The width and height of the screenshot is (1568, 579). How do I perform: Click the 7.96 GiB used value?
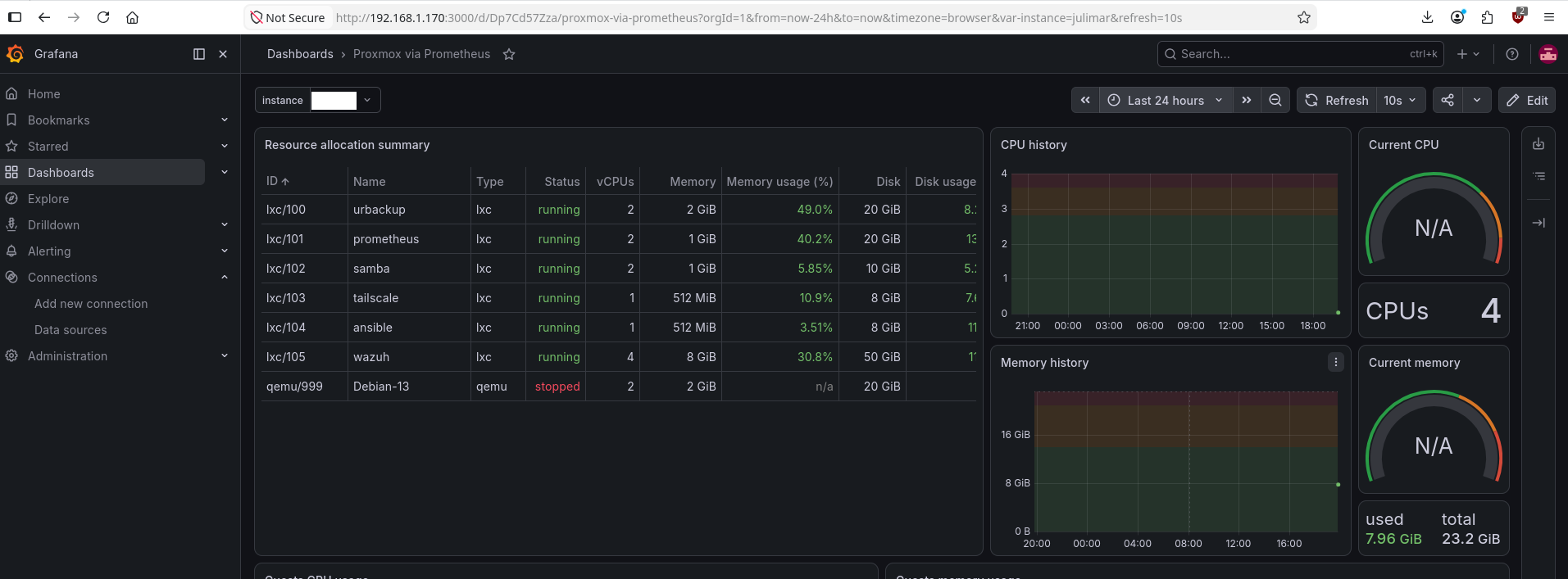1393,539
